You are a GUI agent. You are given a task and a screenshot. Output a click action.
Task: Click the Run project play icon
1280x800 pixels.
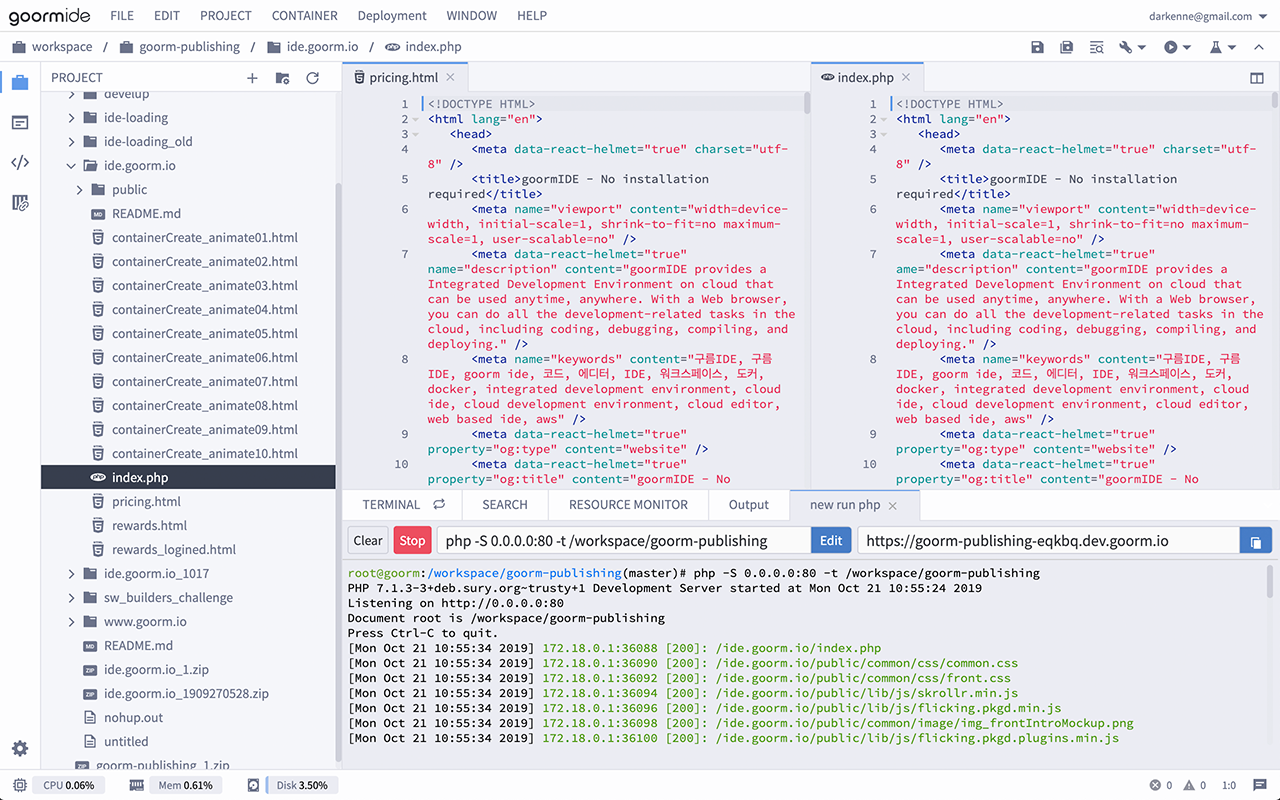[x=1170, y=47]
